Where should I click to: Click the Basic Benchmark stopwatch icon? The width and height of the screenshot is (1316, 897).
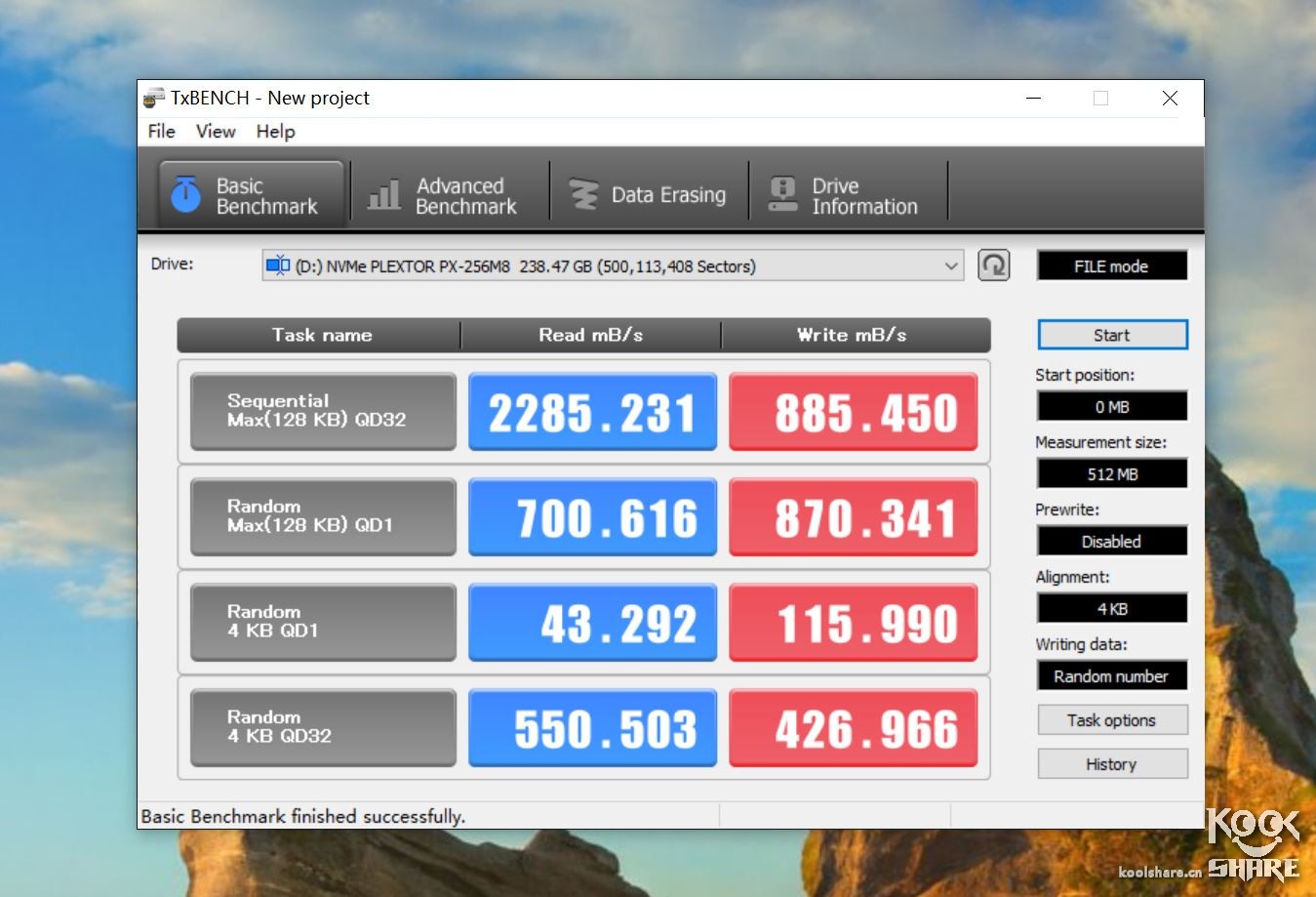tap(185, 194)
